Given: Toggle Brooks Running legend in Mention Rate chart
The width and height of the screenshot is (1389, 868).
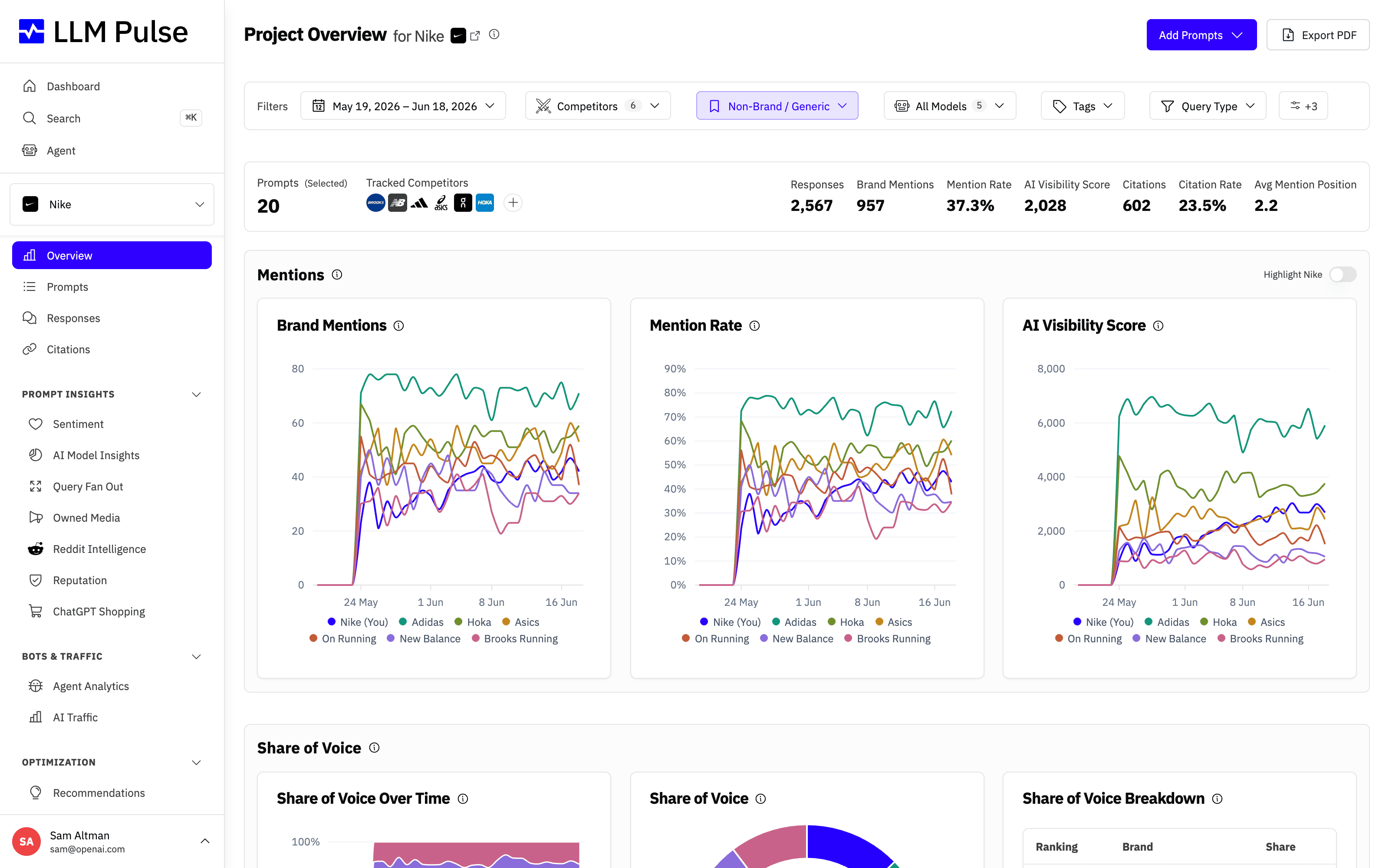Looking at the screenshot, I should coord(887,639).
